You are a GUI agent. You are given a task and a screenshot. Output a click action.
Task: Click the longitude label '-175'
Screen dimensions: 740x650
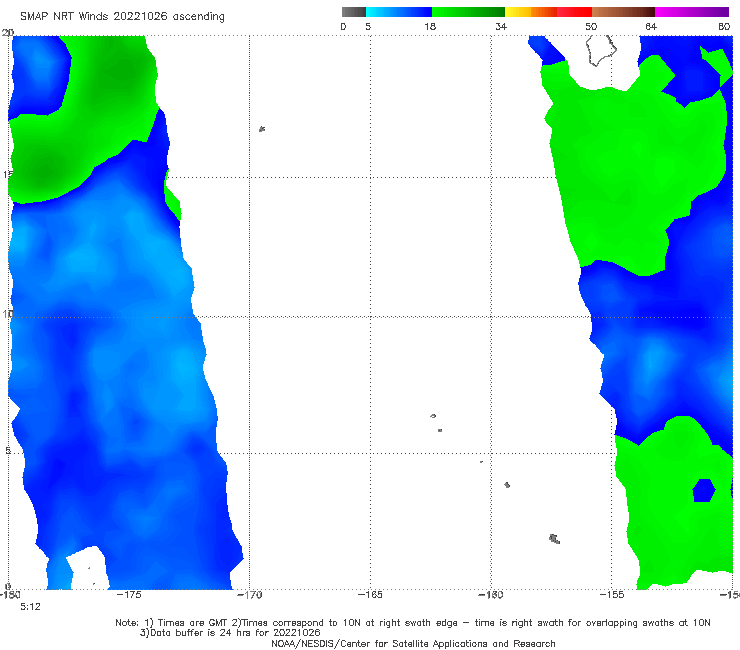tap(129, 594)
